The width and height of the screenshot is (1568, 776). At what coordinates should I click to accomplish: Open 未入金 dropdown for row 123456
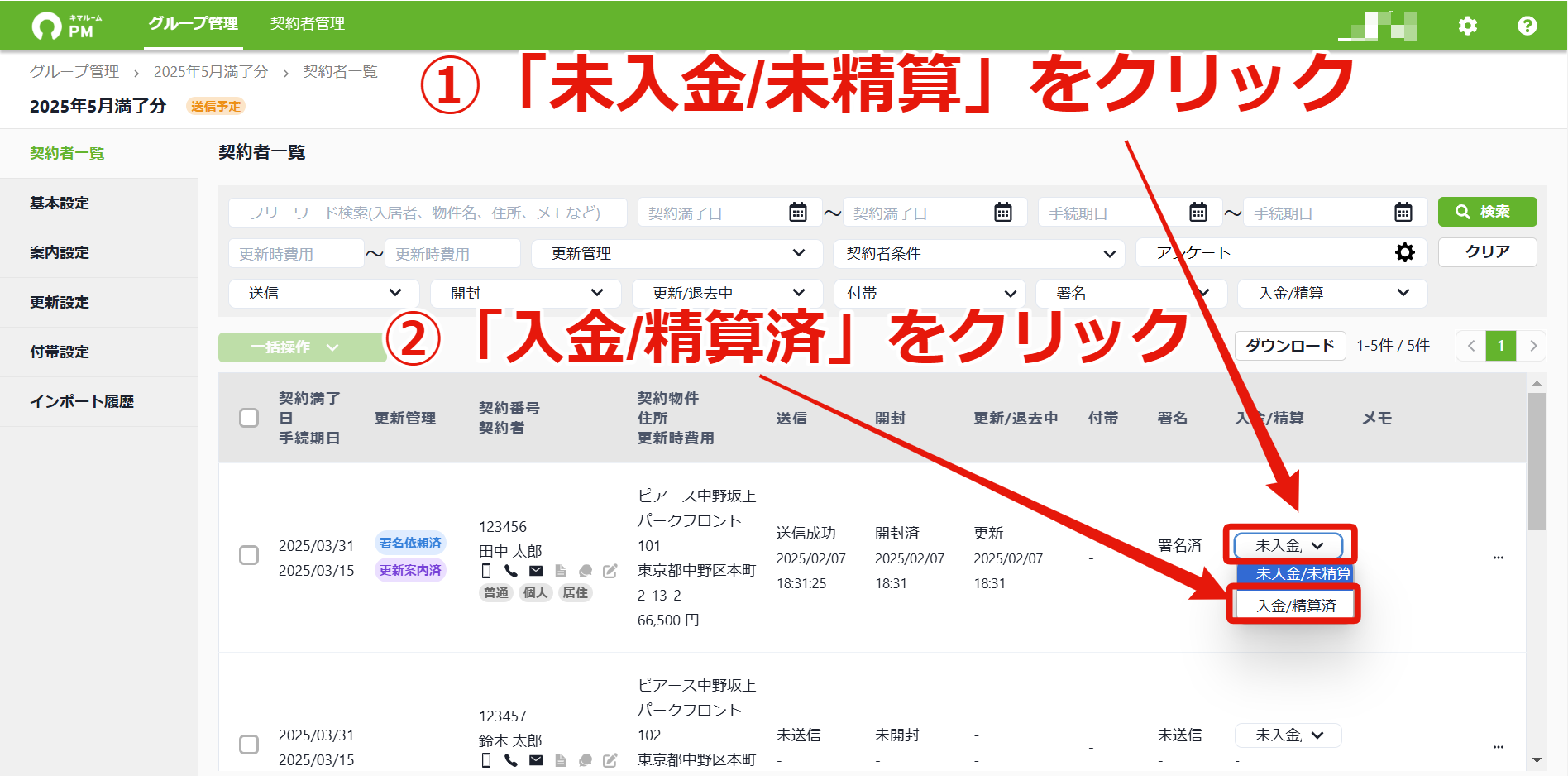tap(1288, 546)
